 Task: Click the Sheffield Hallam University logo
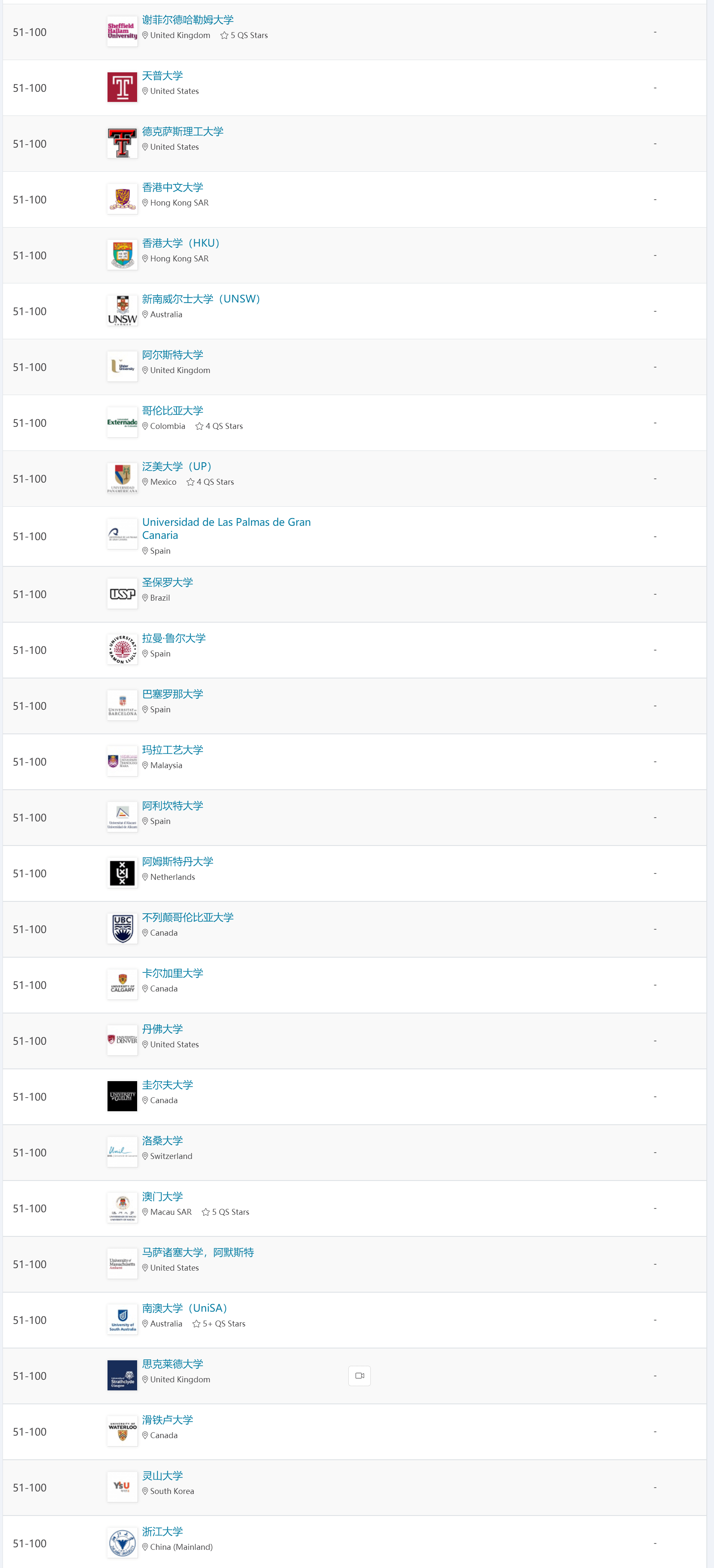[x=122, y=32]
